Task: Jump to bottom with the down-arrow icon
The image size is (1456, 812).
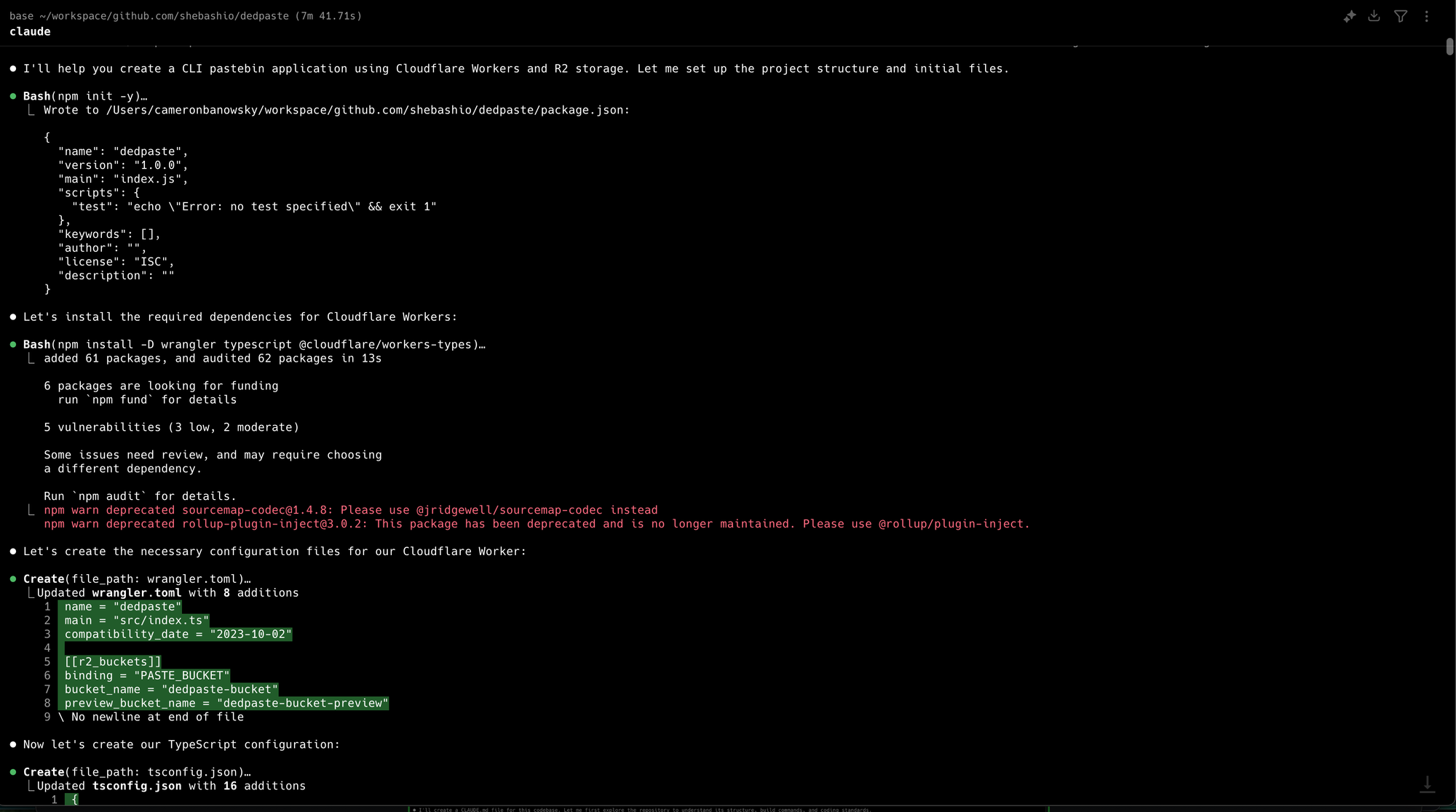Action: 1427,784
